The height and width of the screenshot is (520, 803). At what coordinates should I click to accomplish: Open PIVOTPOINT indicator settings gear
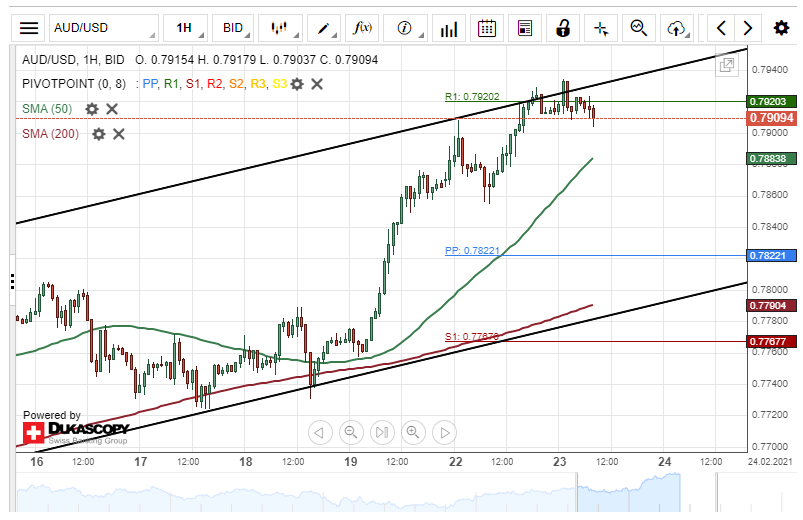click(x=297, y=84)
